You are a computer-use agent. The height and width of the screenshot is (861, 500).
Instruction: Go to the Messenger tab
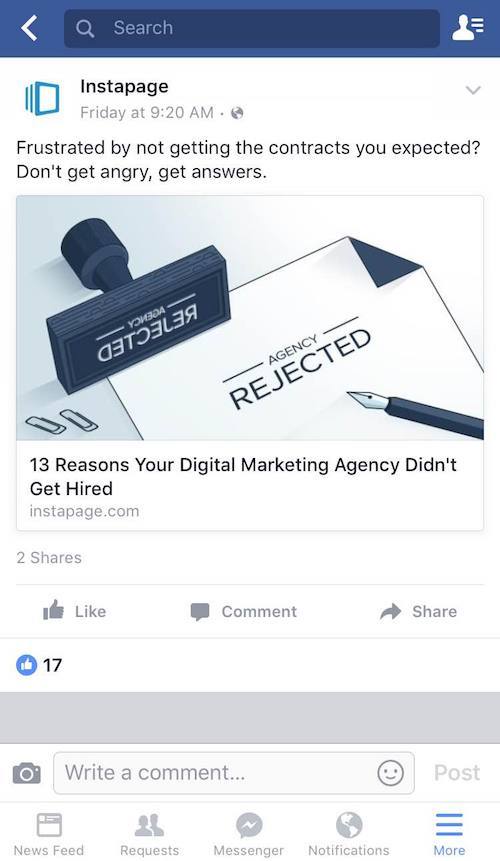coord(249,834)
